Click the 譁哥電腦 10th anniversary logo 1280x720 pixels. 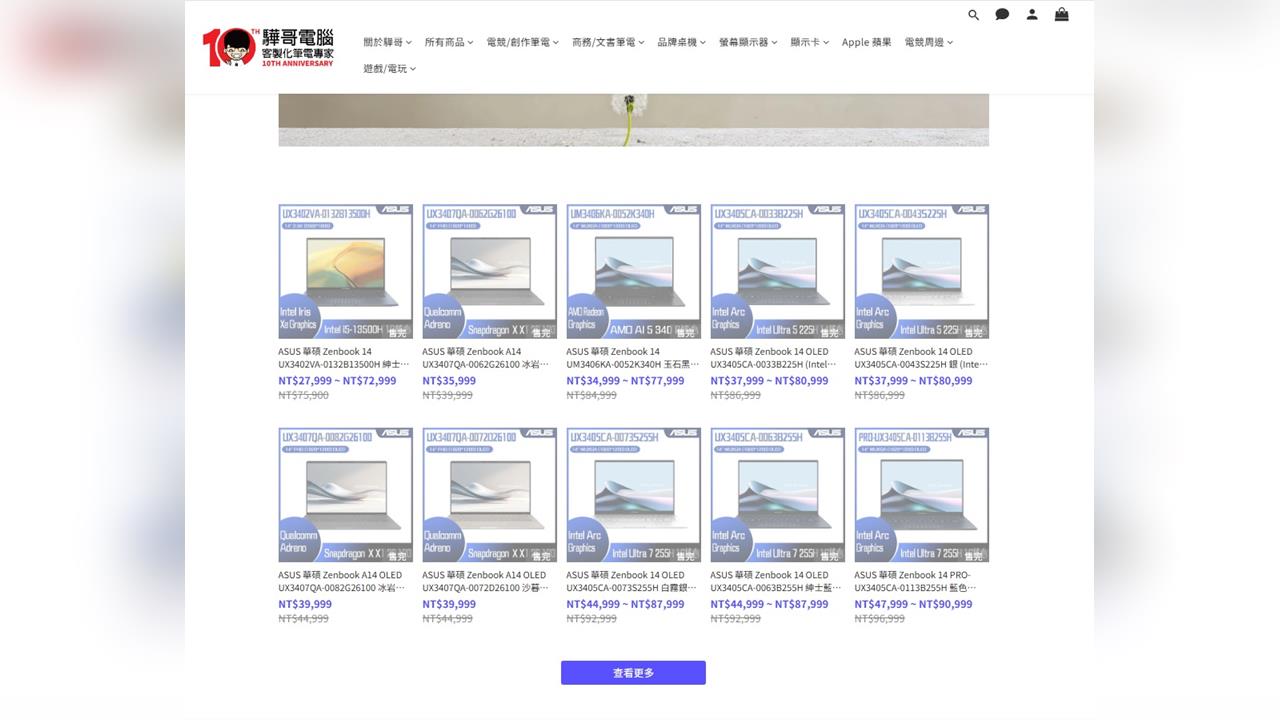pos(268,46)
